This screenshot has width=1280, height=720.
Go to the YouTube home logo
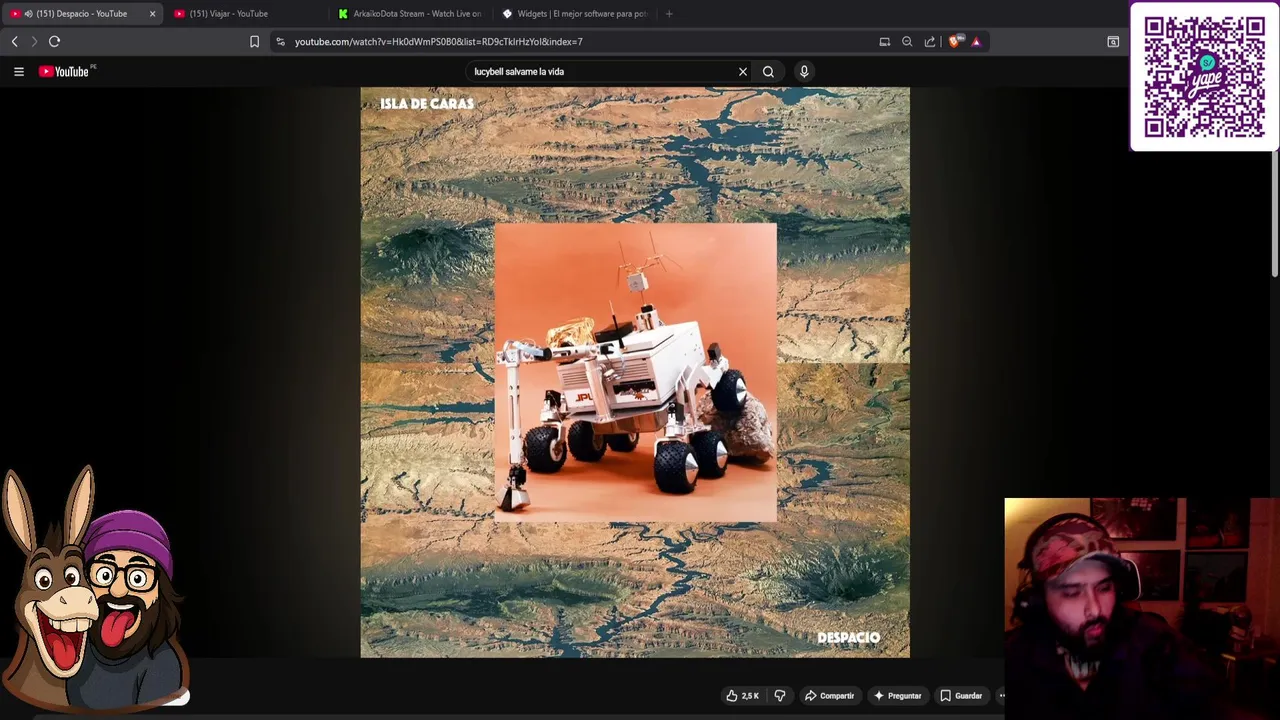(64, 71)
